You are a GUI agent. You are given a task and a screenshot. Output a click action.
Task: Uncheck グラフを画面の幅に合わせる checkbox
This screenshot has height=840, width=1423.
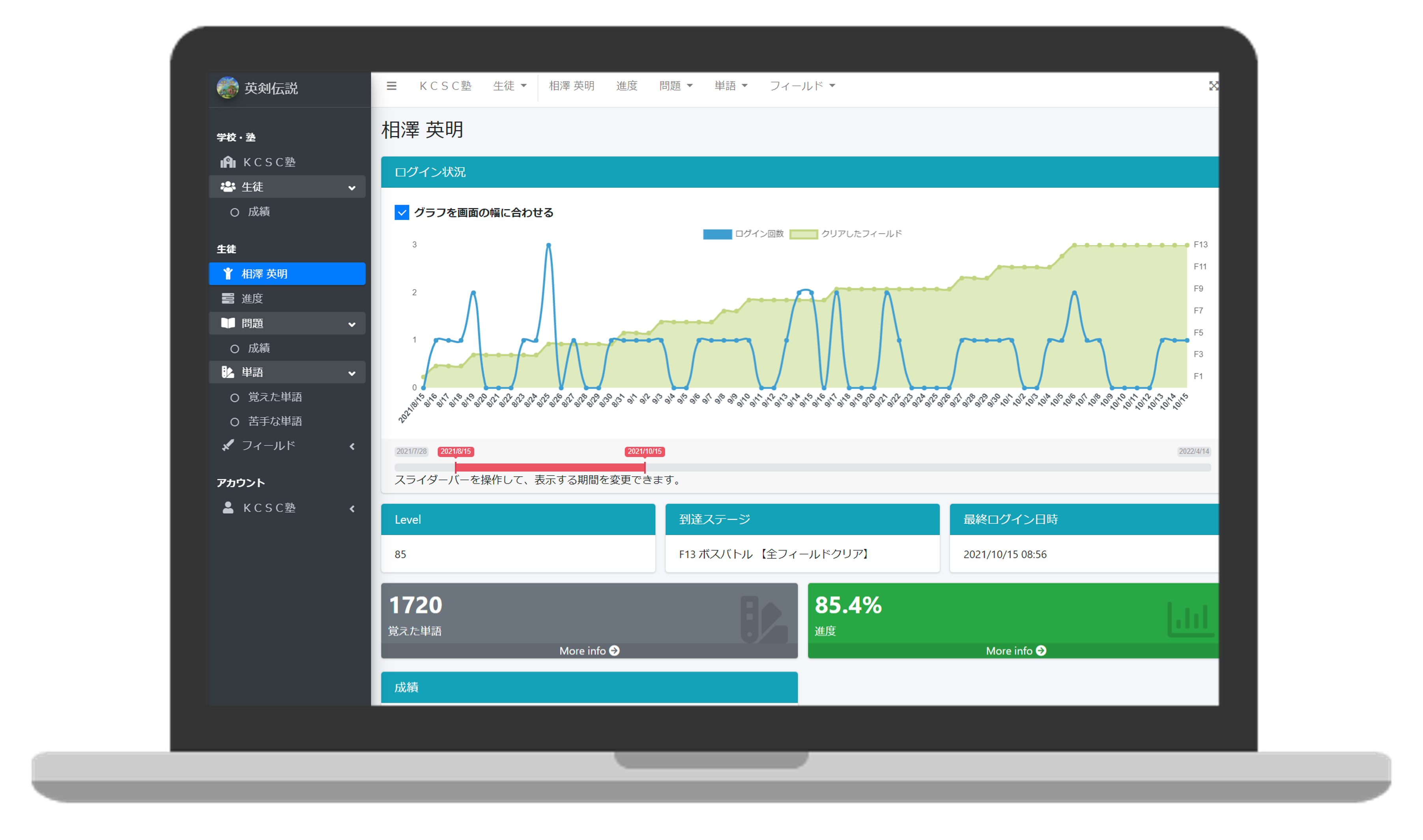click(402, 213)
